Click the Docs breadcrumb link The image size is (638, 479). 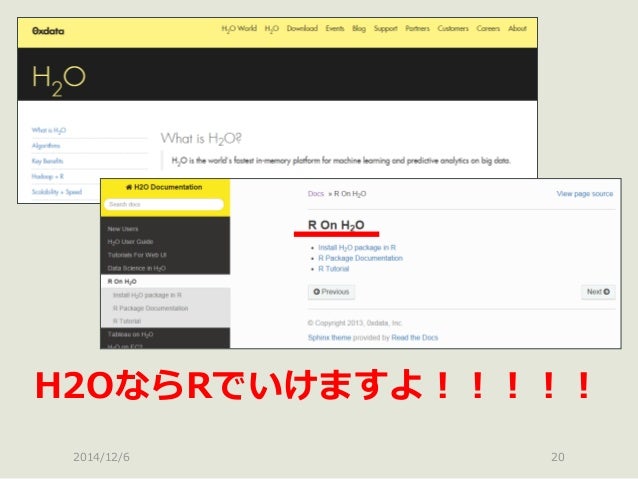pyautogui.click(x=316, y=194)
